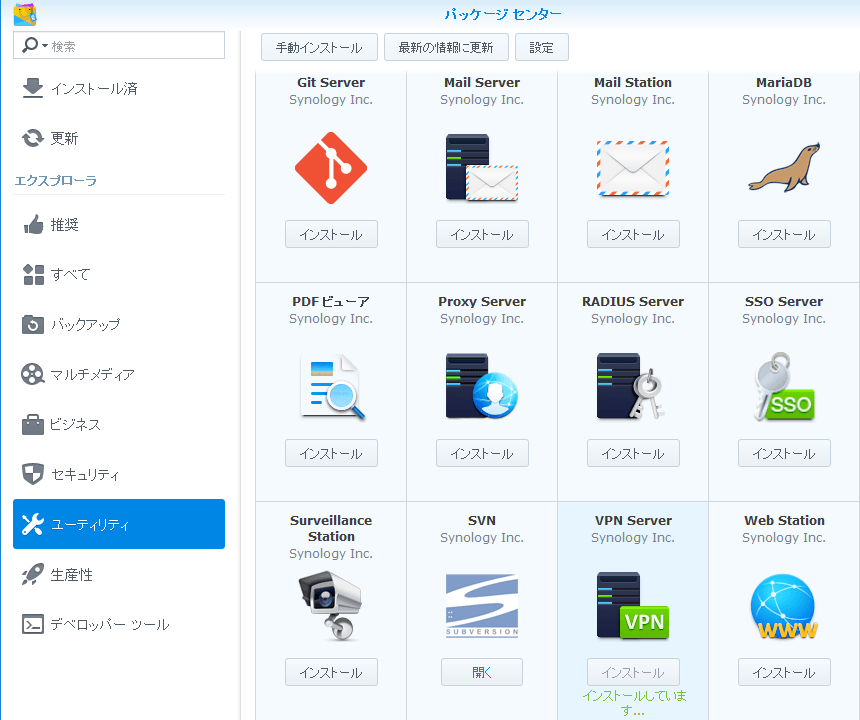Select すべて all packages category
This screenshot has width=860, height=720.
click(x=119, y=274)
